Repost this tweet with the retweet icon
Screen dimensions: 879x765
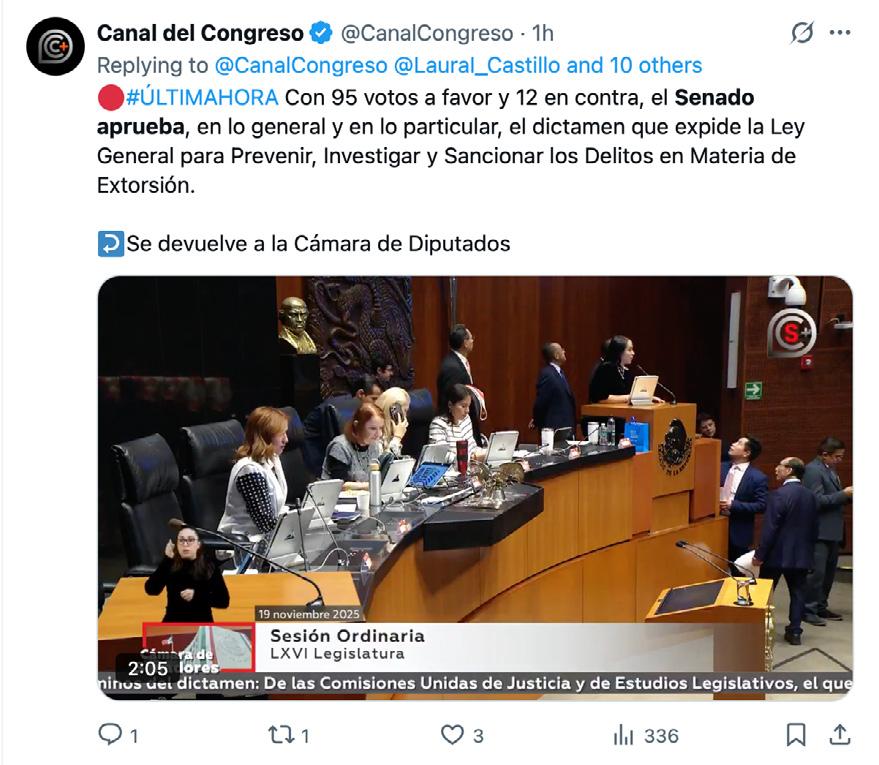(280, 734)
